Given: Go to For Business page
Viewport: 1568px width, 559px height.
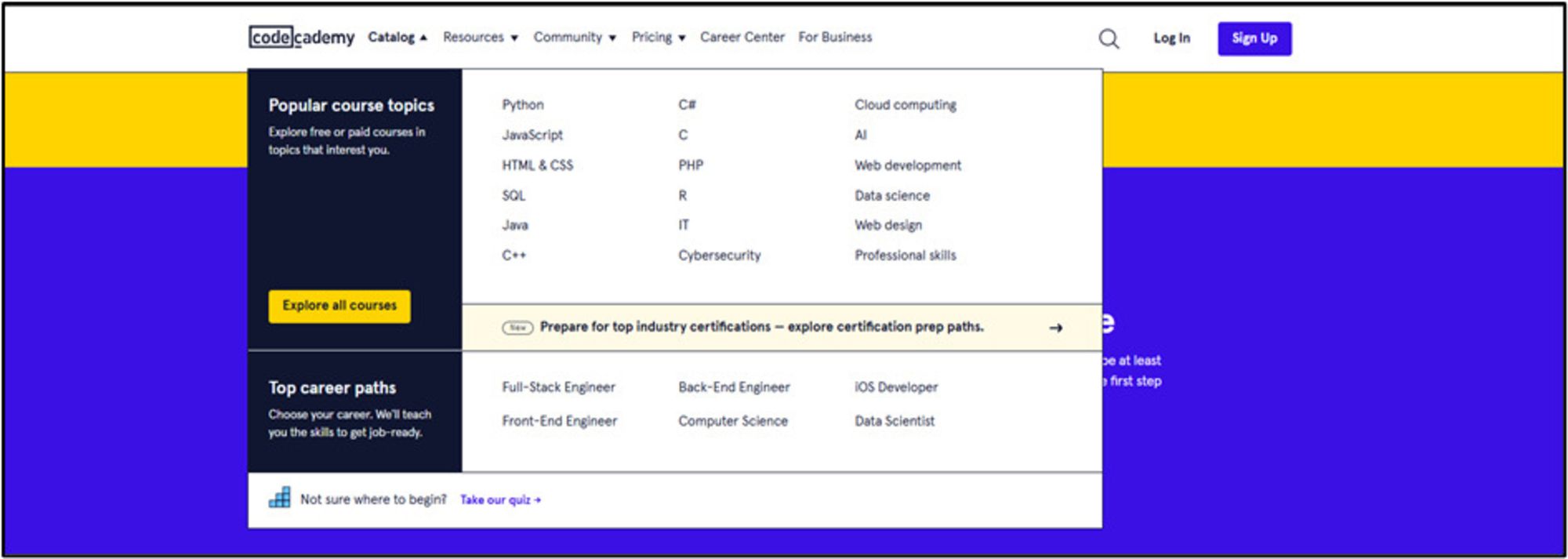Looking at the screenshot, I should coord(835,37).
